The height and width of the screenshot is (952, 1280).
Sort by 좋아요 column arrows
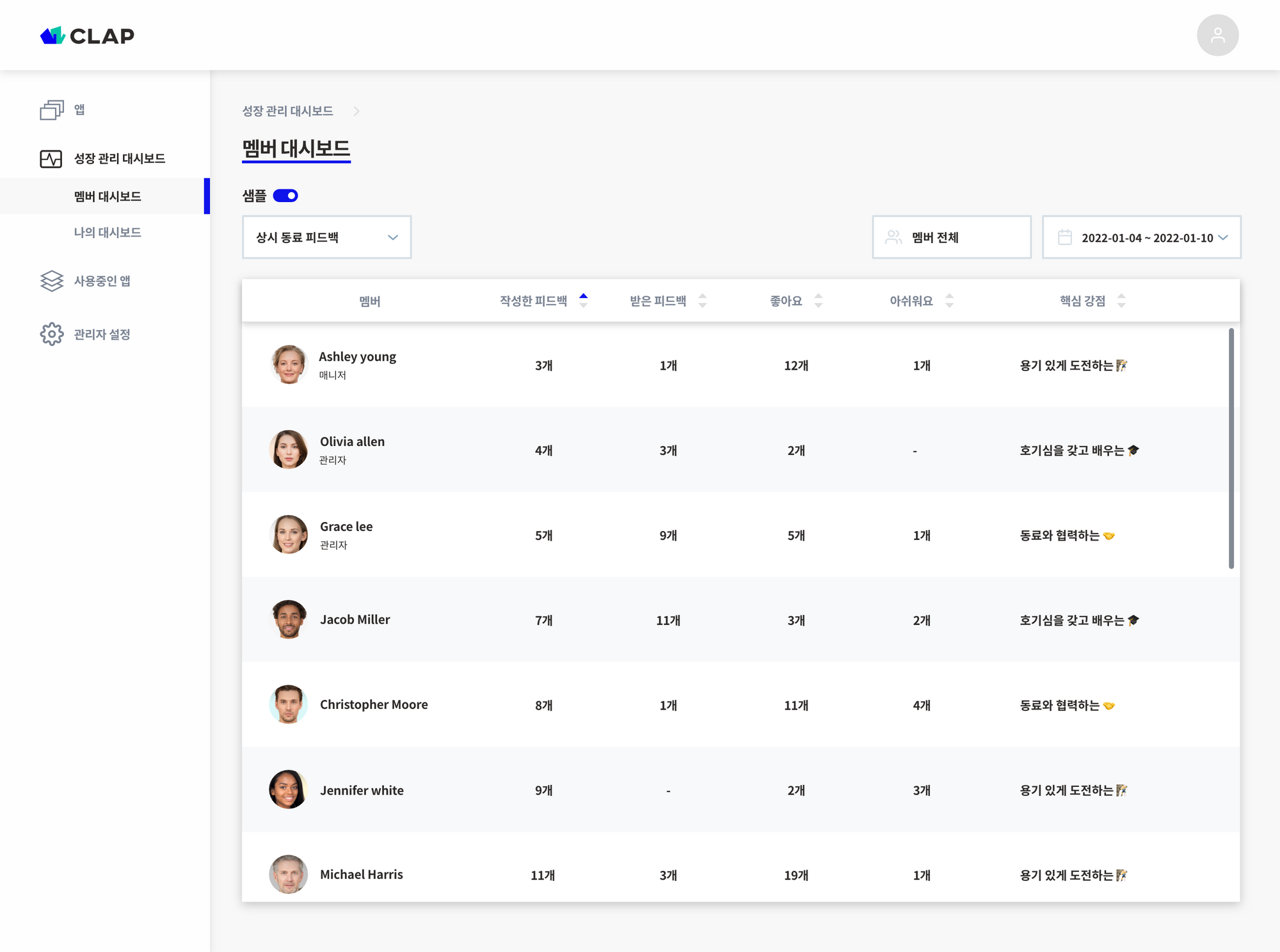[818, 301]
